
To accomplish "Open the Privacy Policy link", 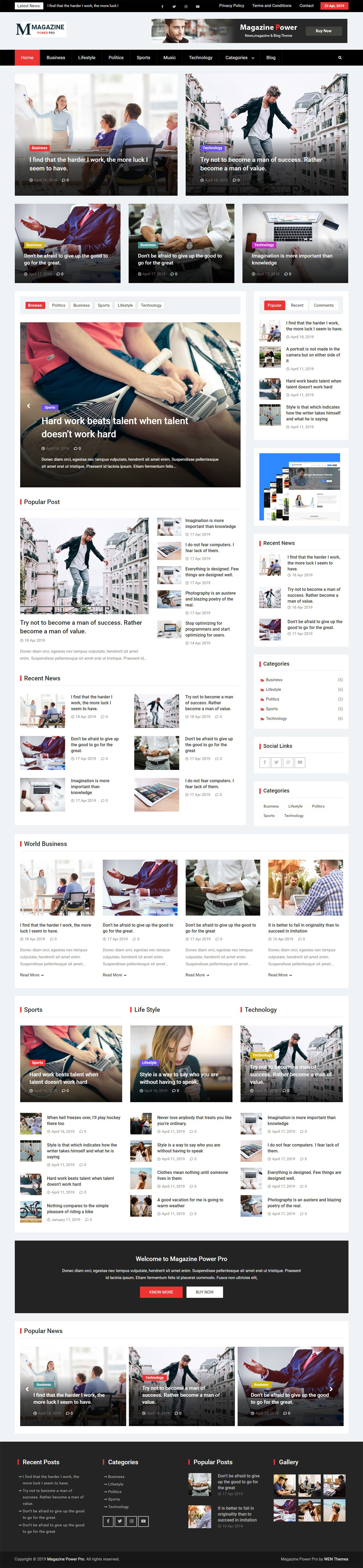I will tap(231, 6).
